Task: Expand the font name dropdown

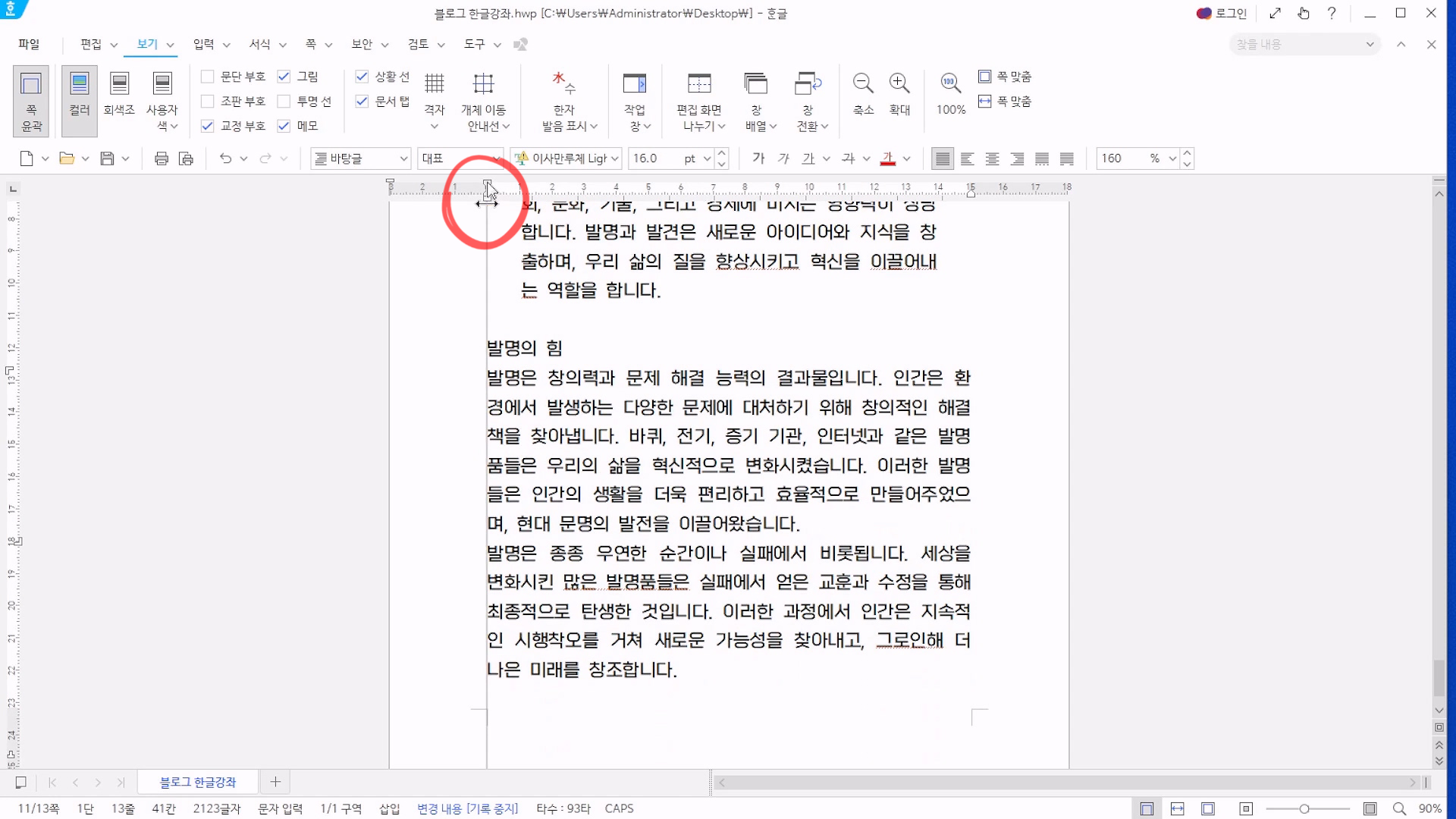Action: [x=614, y=158]
